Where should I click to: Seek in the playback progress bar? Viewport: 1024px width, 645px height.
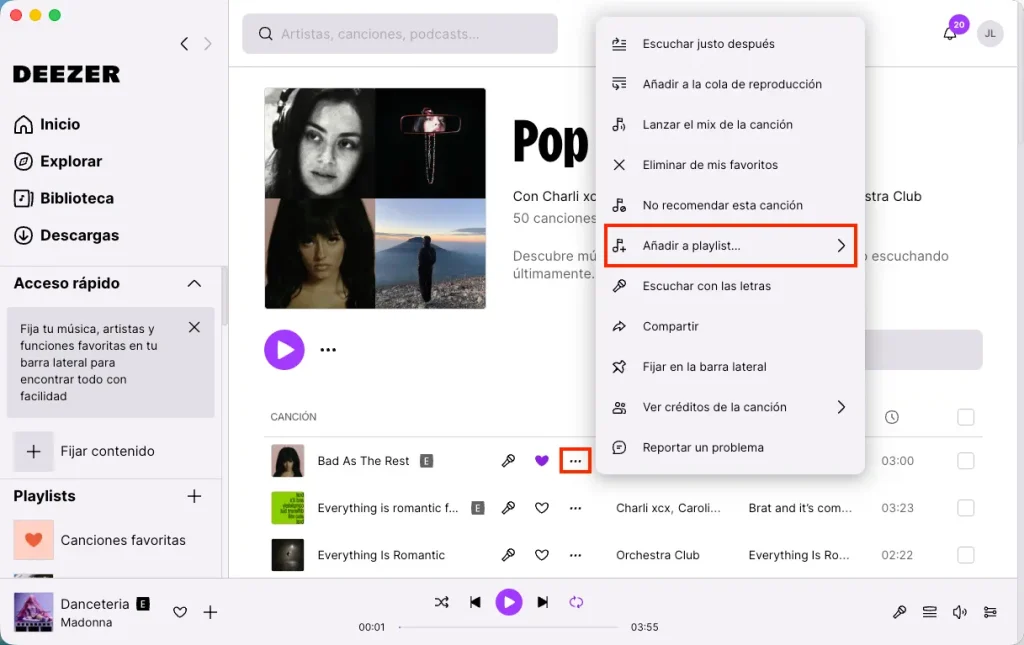click(508, 627)
